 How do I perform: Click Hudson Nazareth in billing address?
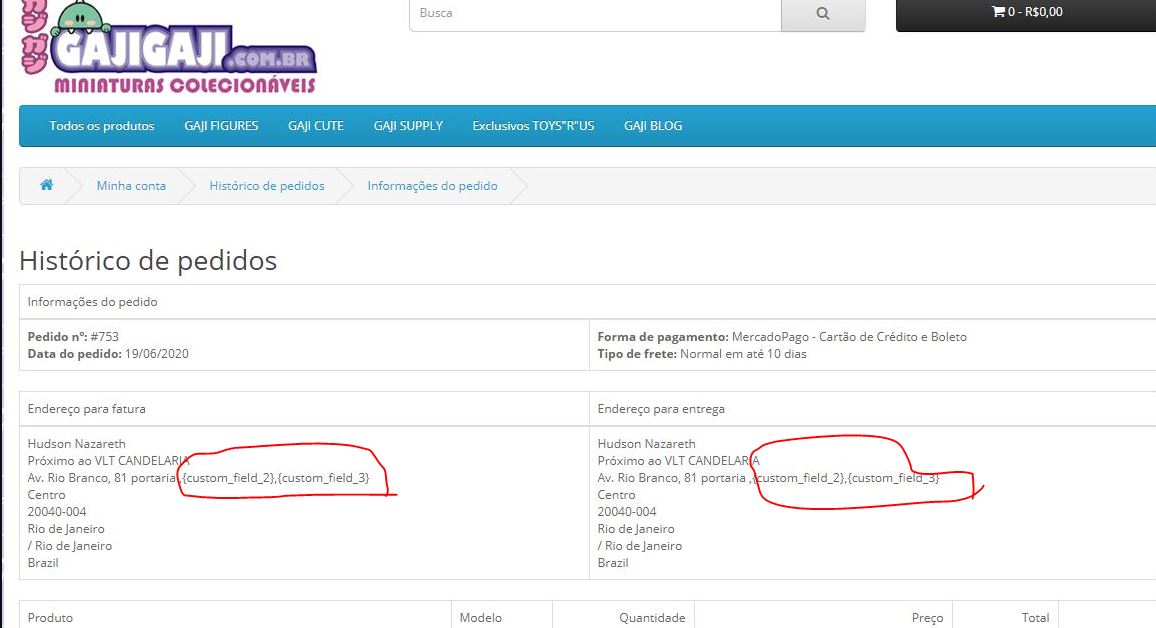(77, 444)
